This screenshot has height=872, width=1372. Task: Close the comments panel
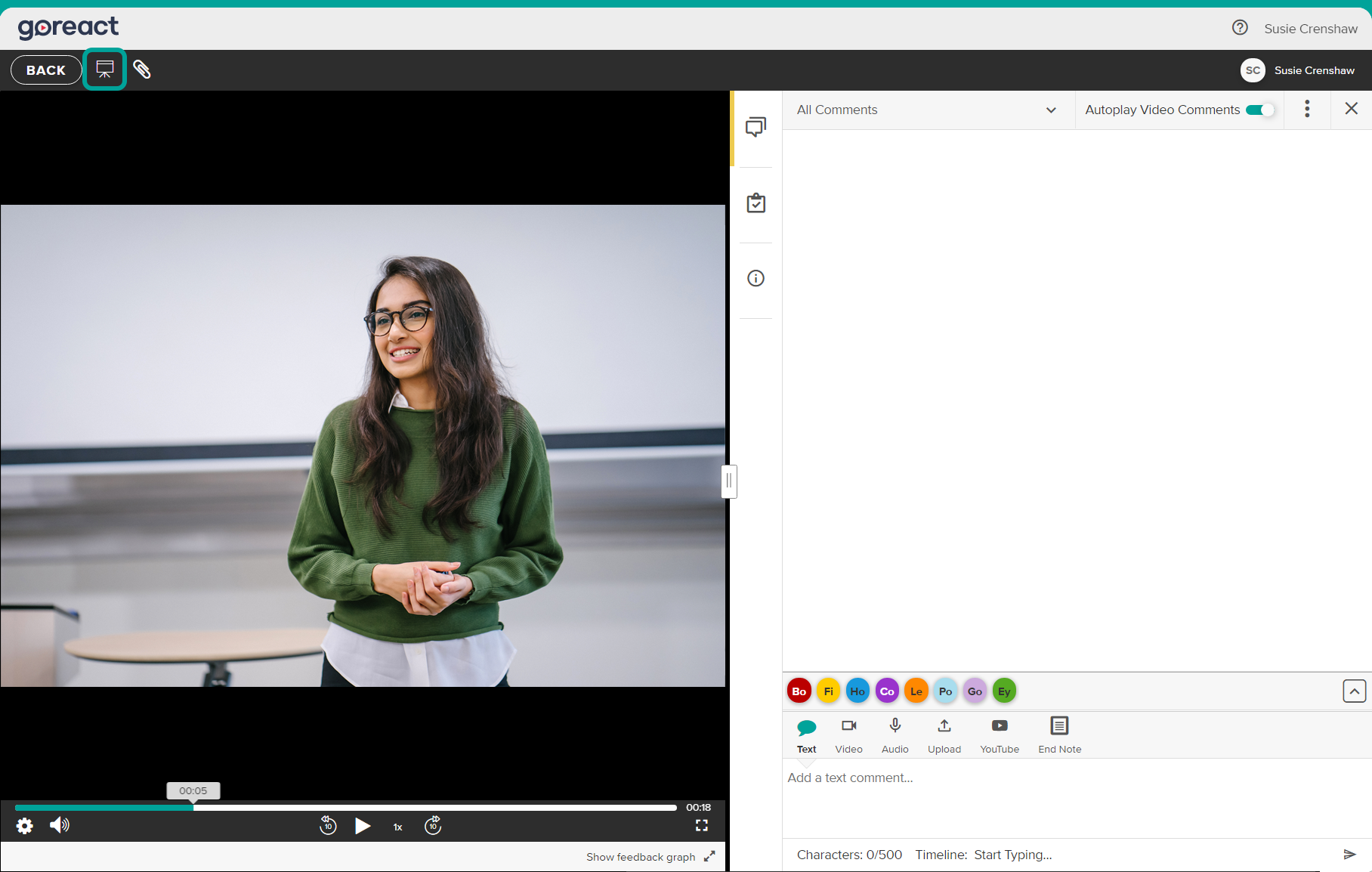pyautogui.click(x=1352, y=109)
